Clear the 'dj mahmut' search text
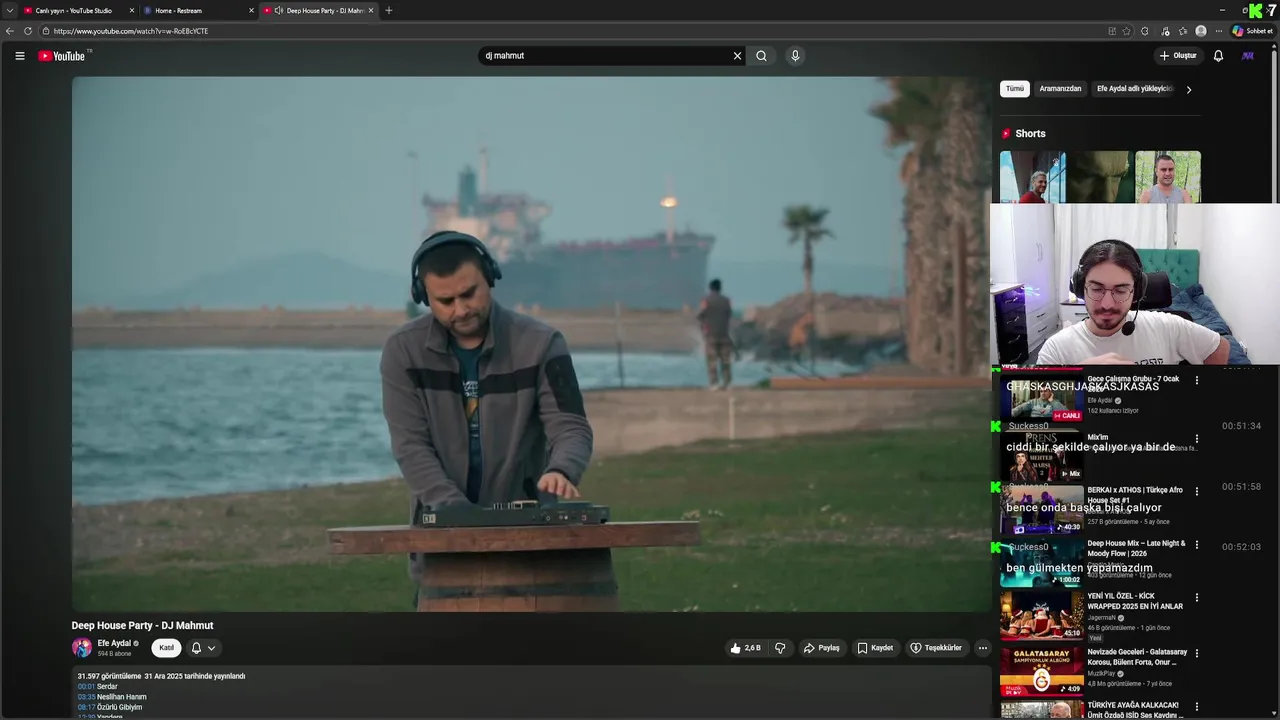This screenshot has height=720, width=1280. tap(737, 56)
